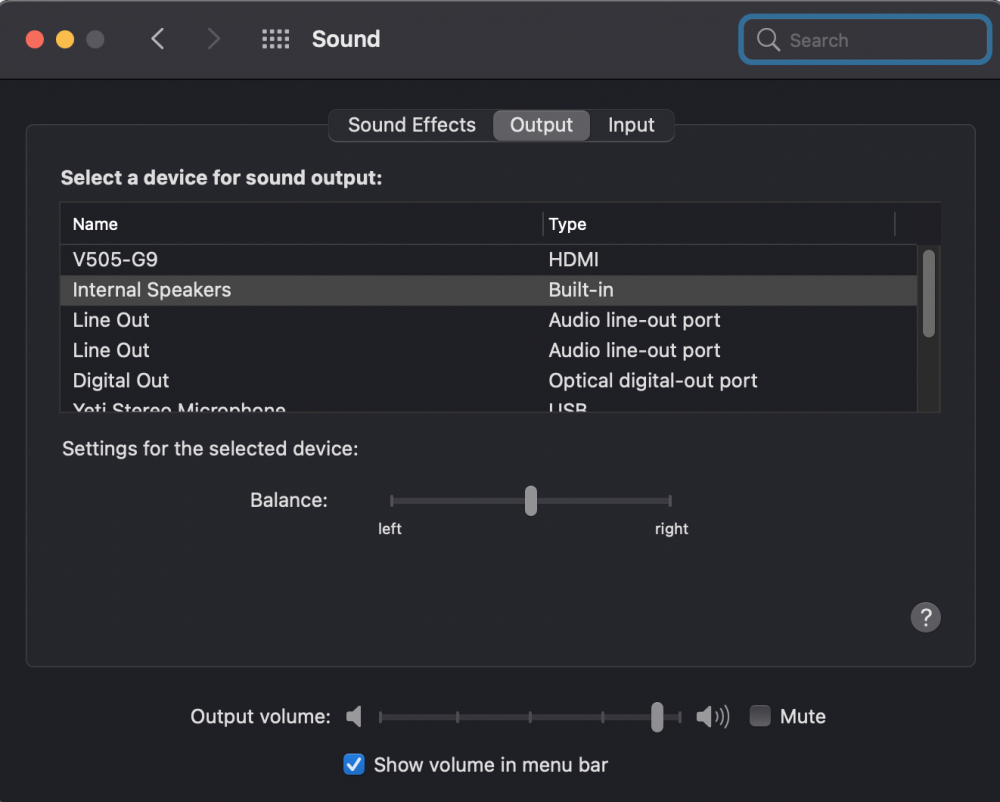Click the forward navigation arrow
The width and height of the screenshot is (1000, 802).
point(214,39)
